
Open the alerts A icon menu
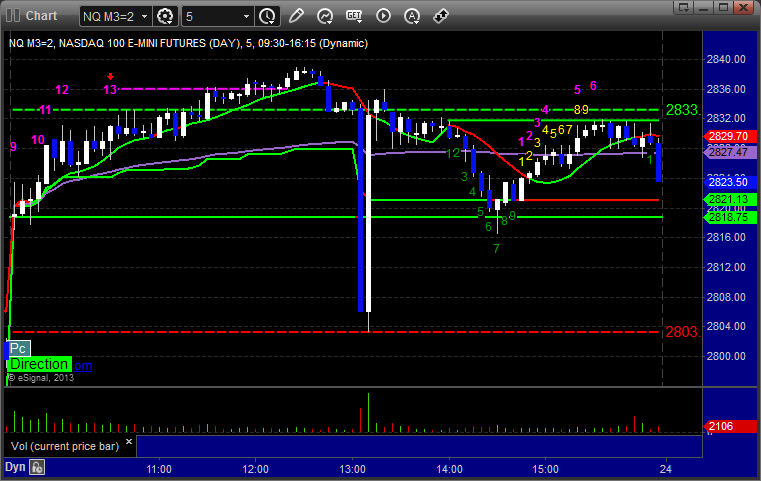tap(412, 16)
